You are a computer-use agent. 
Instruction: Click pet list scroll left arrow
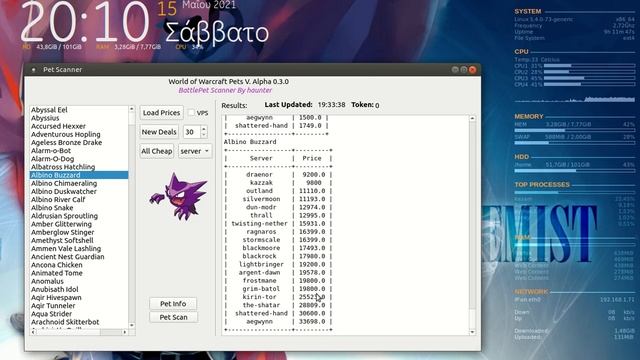(x=33, y=332)
